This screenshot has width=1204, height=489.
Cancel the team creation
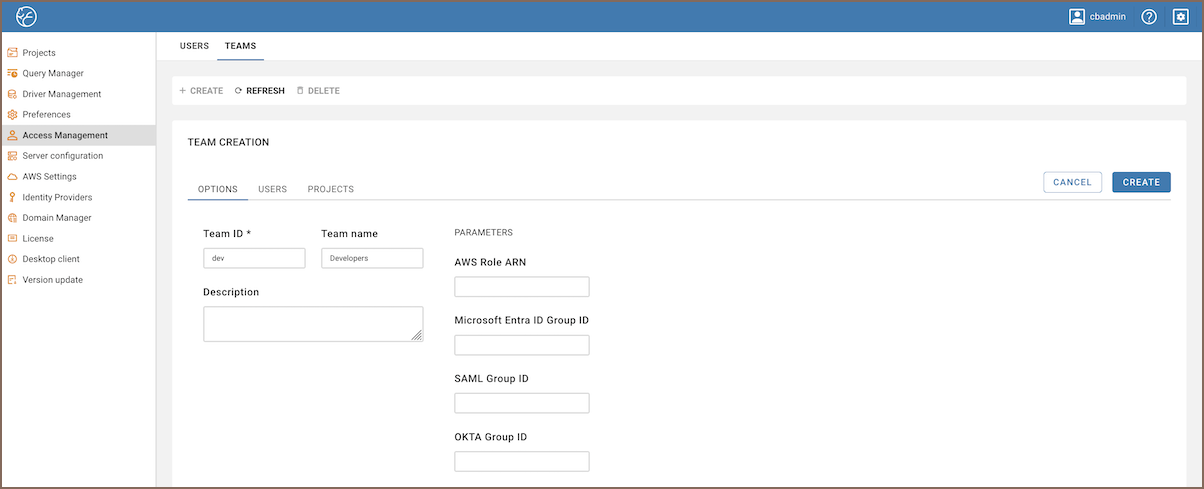1072,182
